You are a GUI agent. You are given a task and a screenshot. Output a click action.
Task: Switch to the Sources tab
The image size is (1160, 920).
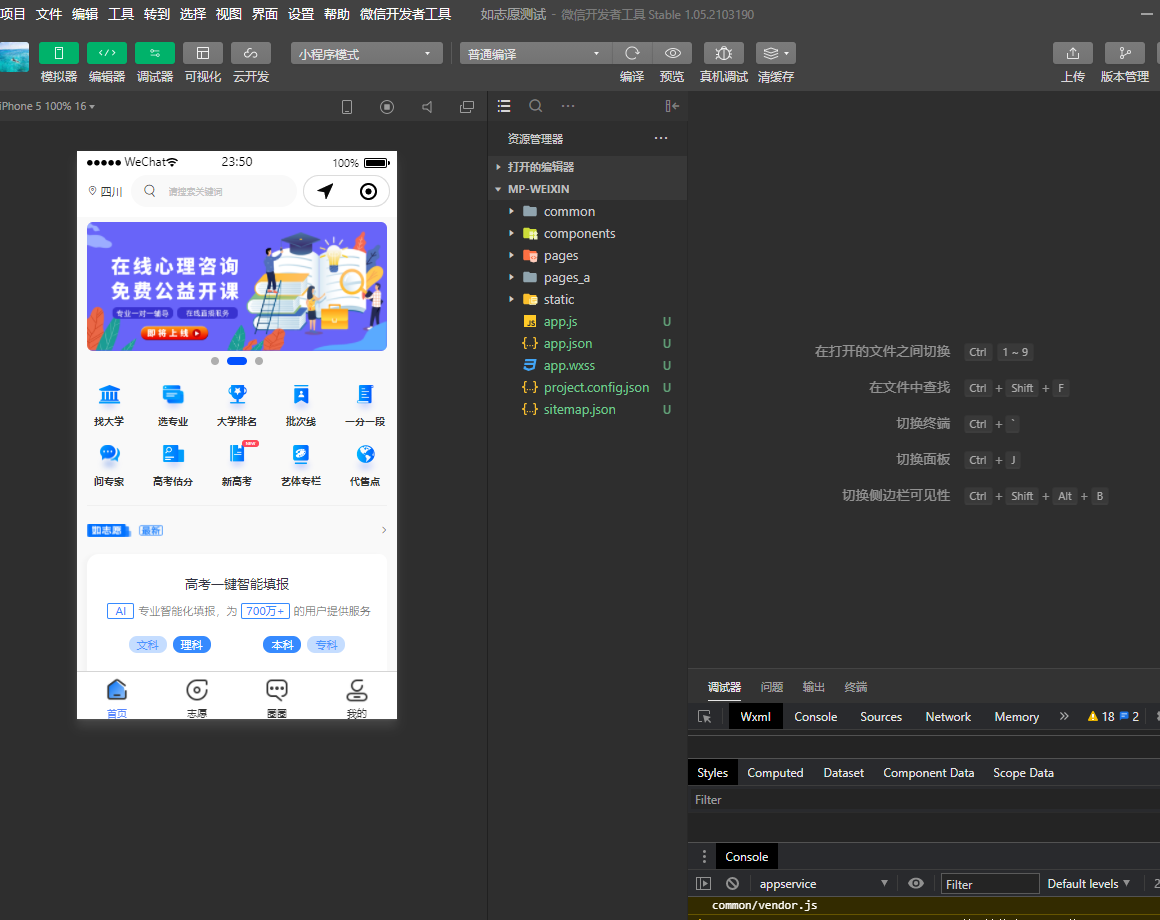click(x=880, y=717)
